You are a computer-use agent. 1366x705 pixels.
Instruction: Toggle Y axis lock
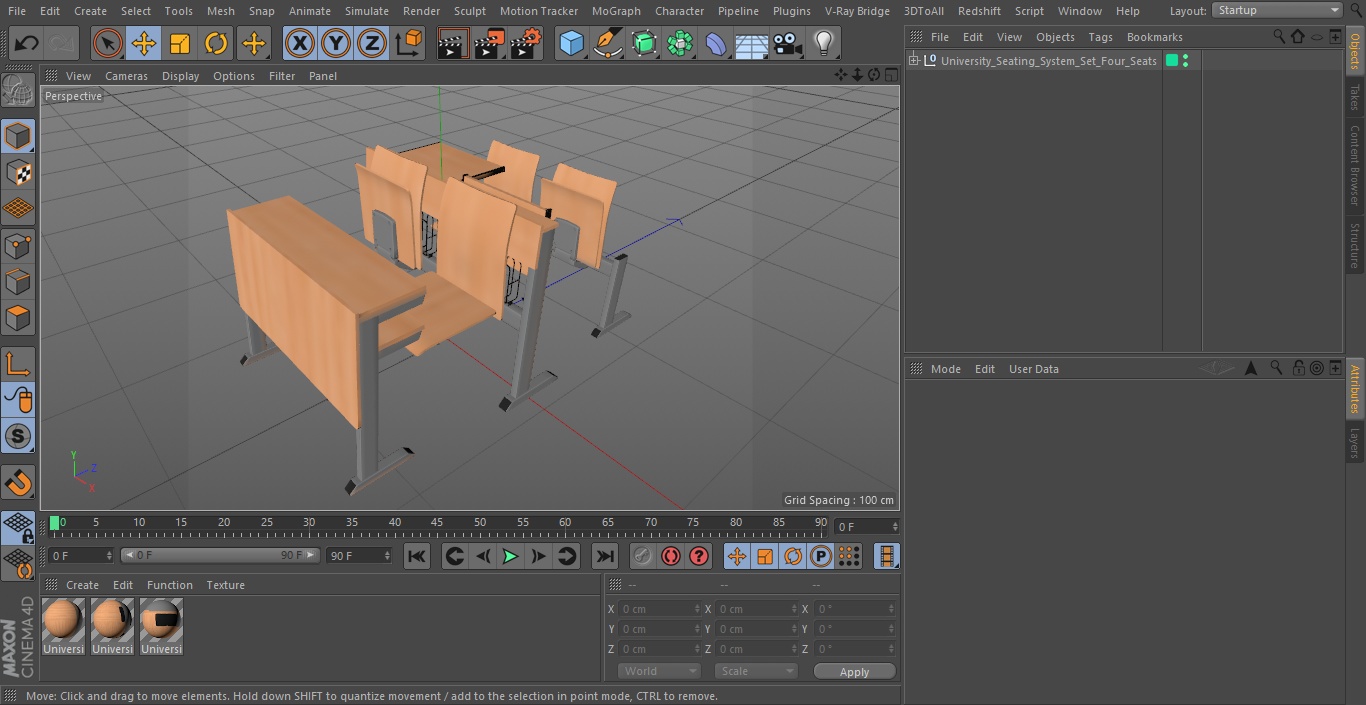point(336,43)
